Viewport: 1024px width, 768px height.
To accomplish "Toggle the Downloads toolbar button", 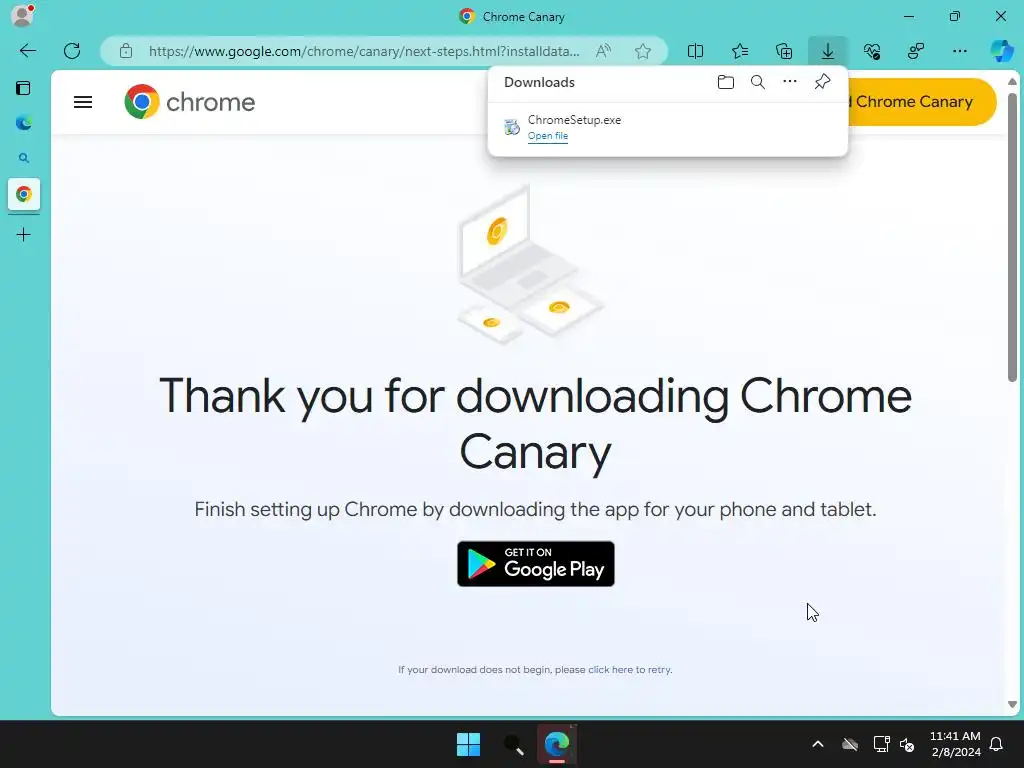I will click(827, 51).
